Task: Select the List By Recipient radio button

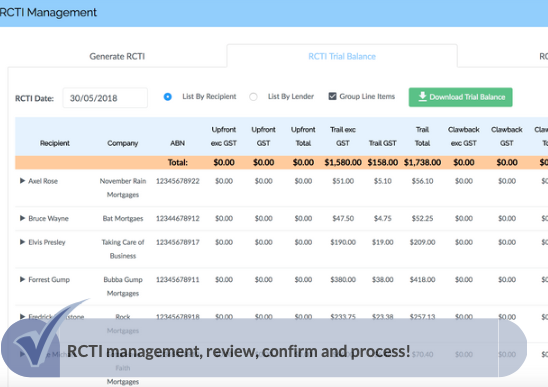Action: point(168,97)
